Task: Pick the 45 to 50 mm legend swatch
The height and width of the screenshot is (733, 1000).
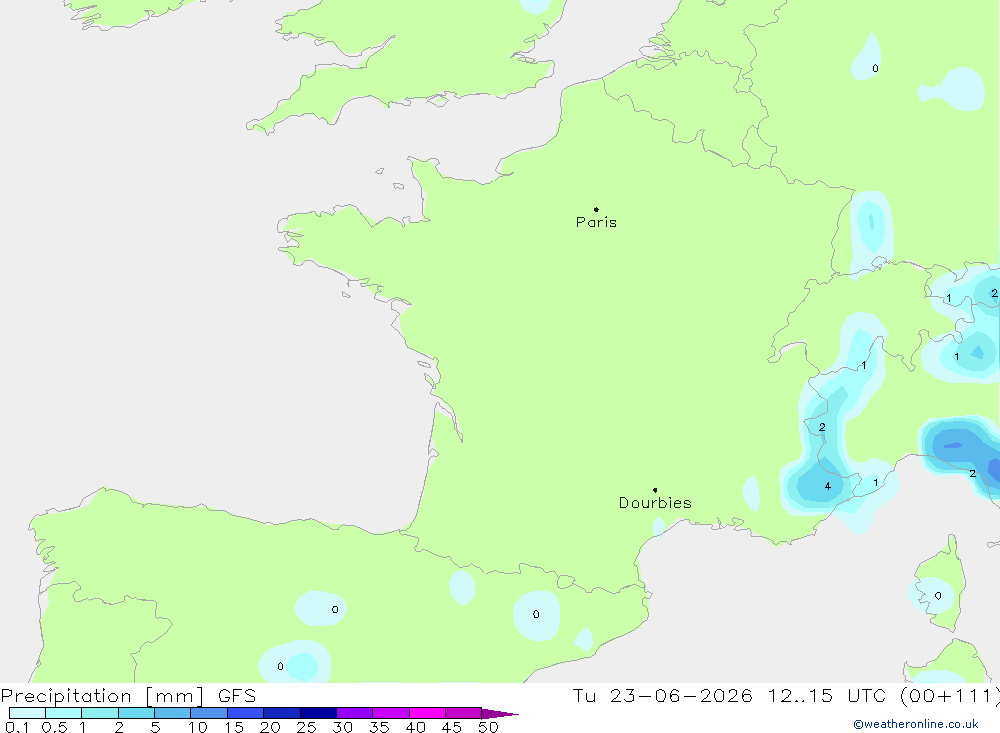Action: [464, 713]
